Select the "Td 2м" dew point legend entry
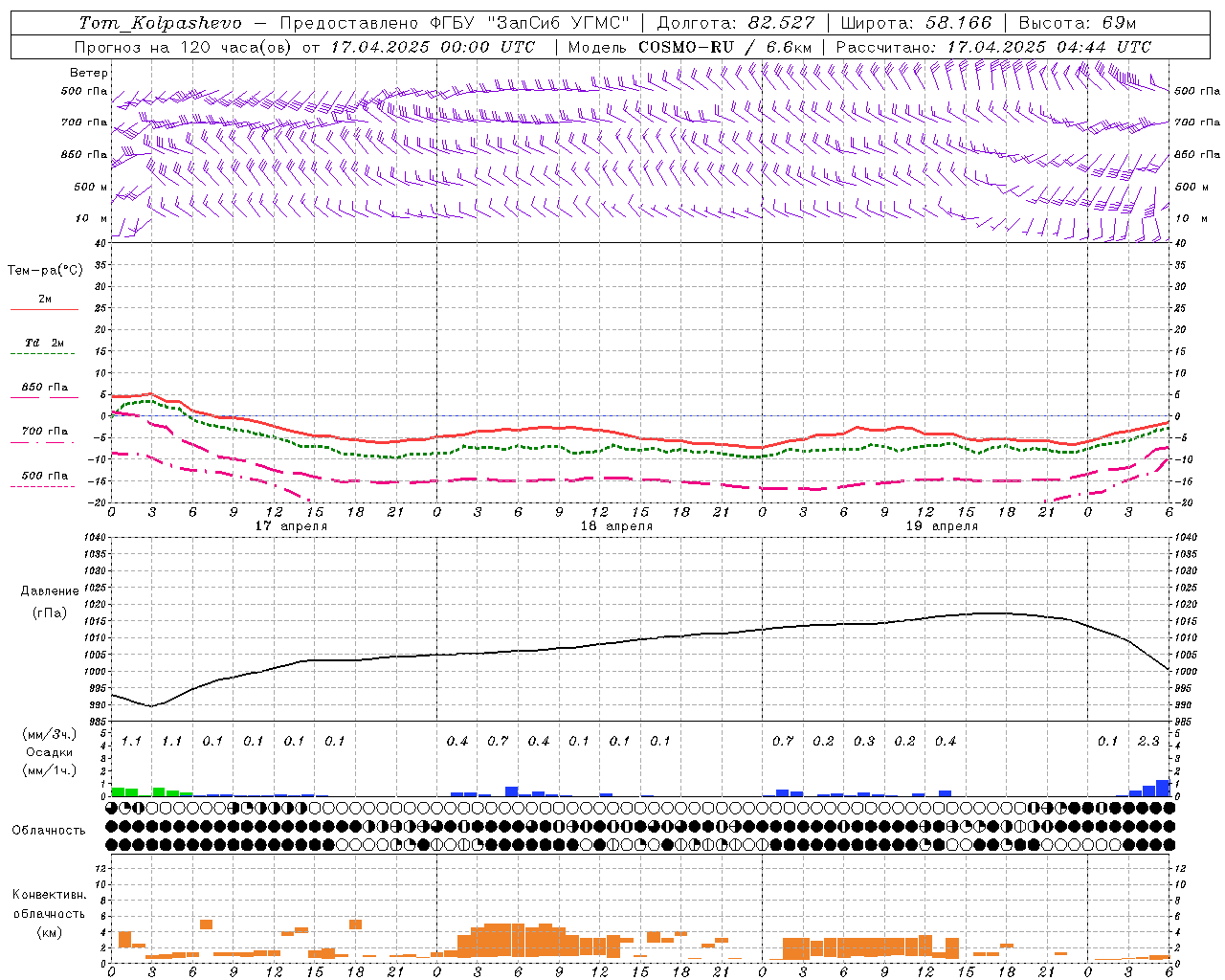The width and height of the screenshot is (1225, 980). click(x=44, y=343)
